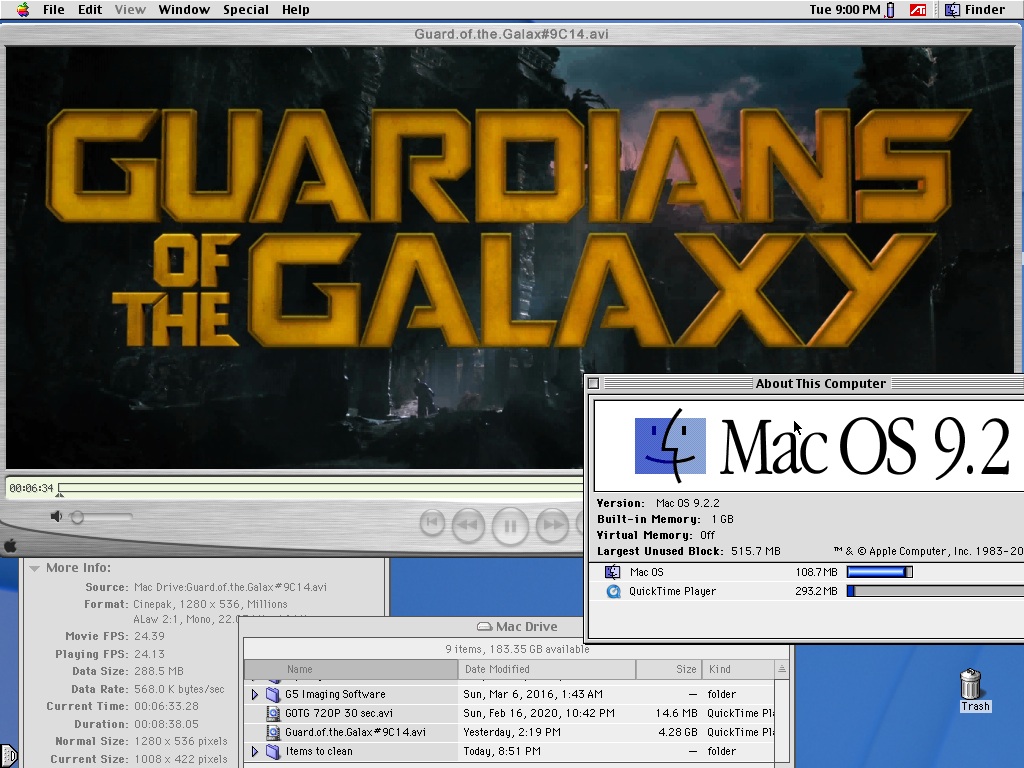The width and height of the screenshot is (1024, 768).
Task: Click the movie video frame
Action: tap(509, 257)
